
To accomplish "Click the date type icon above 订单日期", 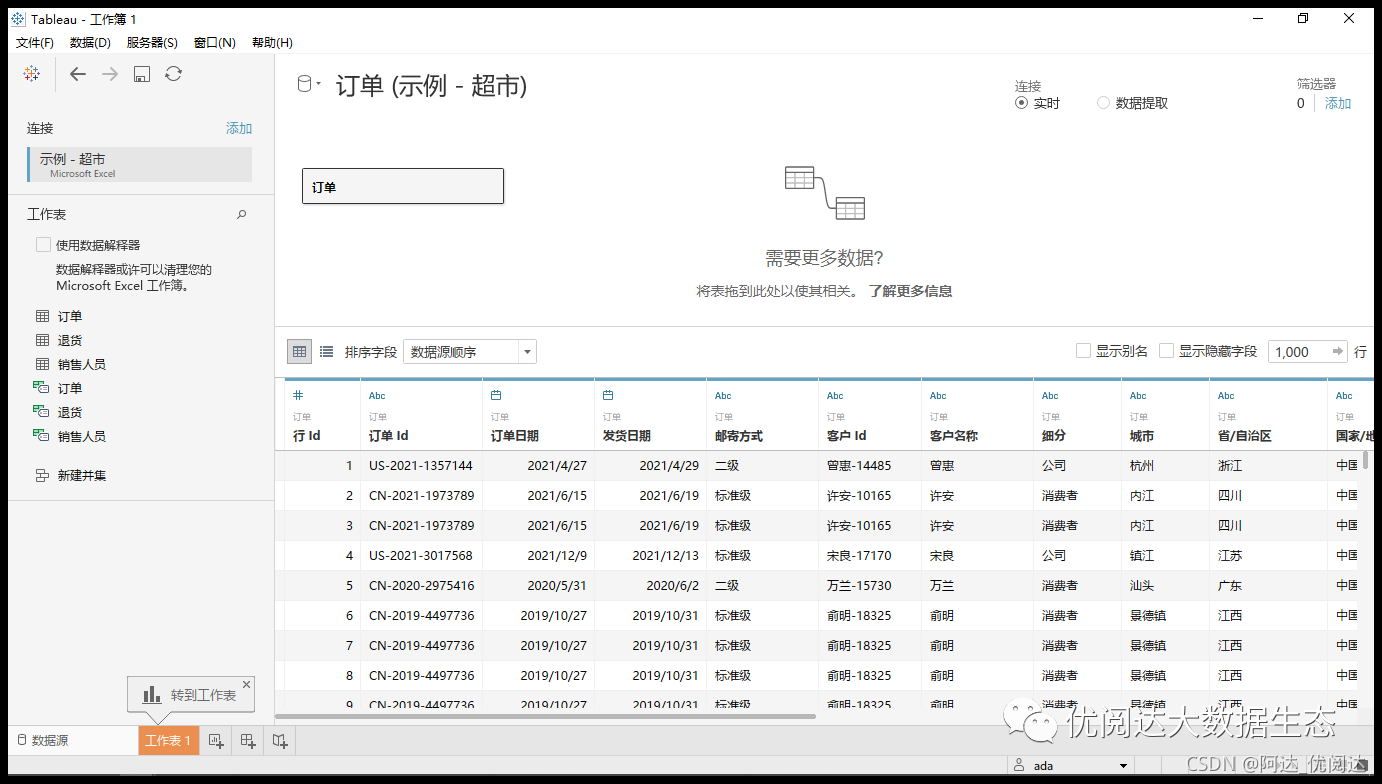I will coord(496,395).
